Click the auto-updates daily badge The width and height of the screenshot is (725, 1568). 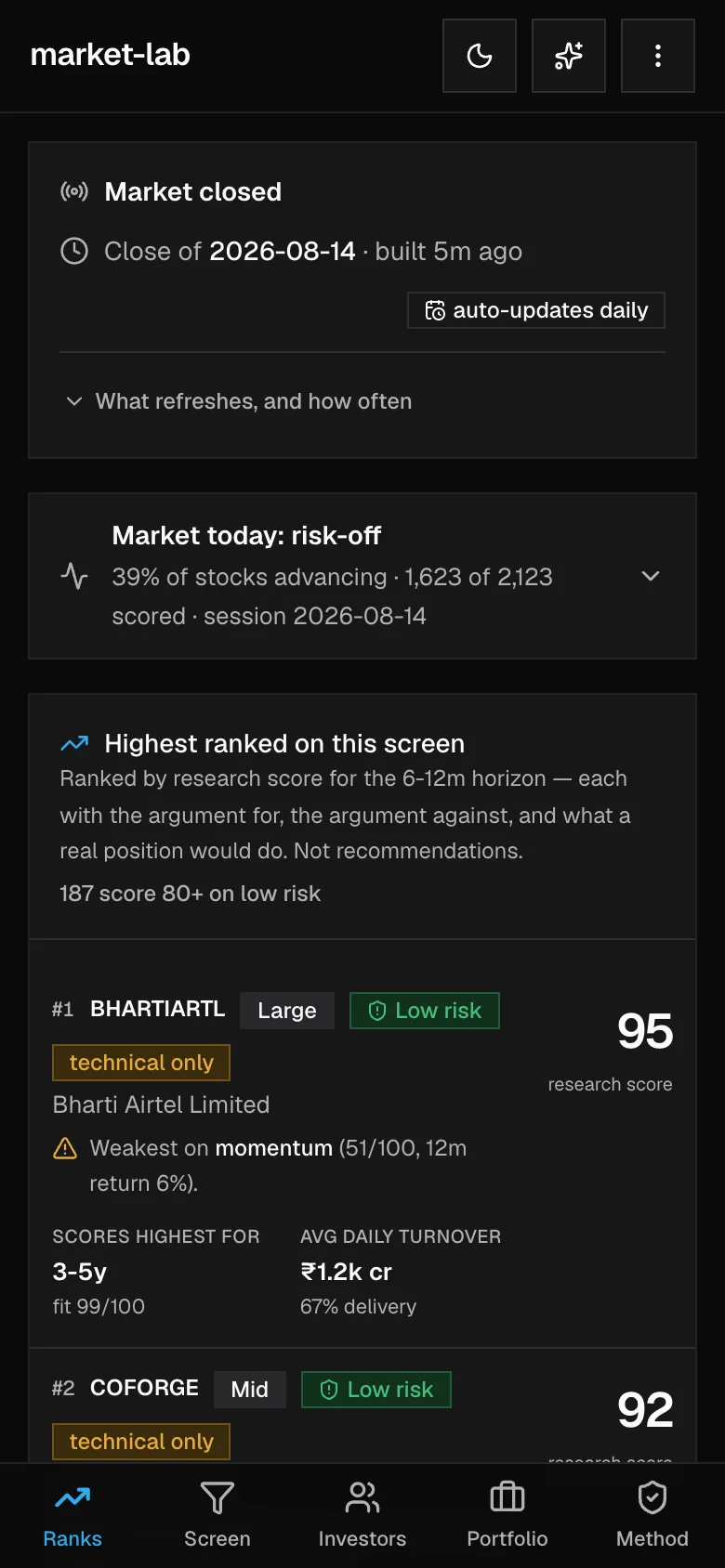pos(536,310)
